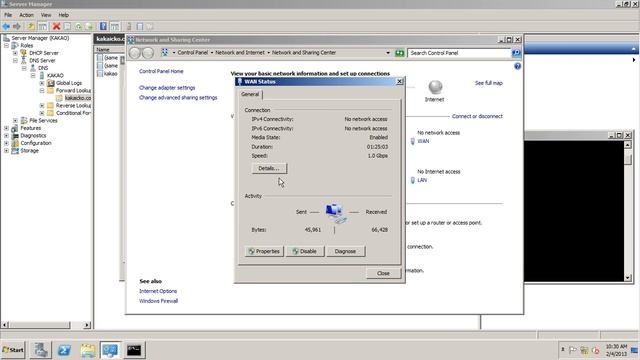Open the address bar history dropdown
640x360 pixels.
(388, 53)
